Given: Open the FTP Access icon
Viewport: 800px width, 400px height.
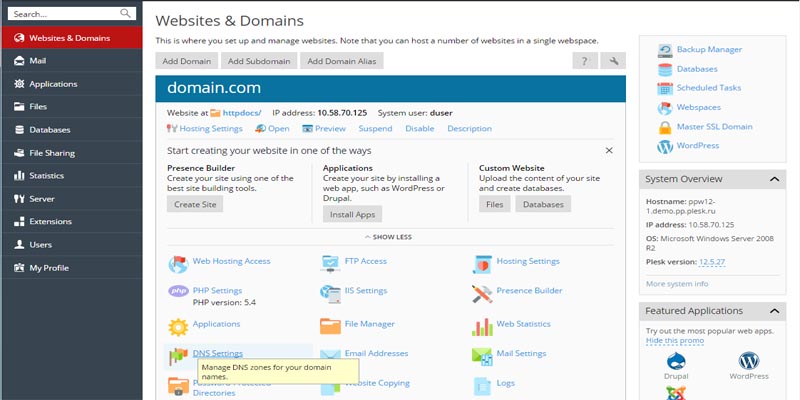Looking at the screenshot, I should click(330, 264).
